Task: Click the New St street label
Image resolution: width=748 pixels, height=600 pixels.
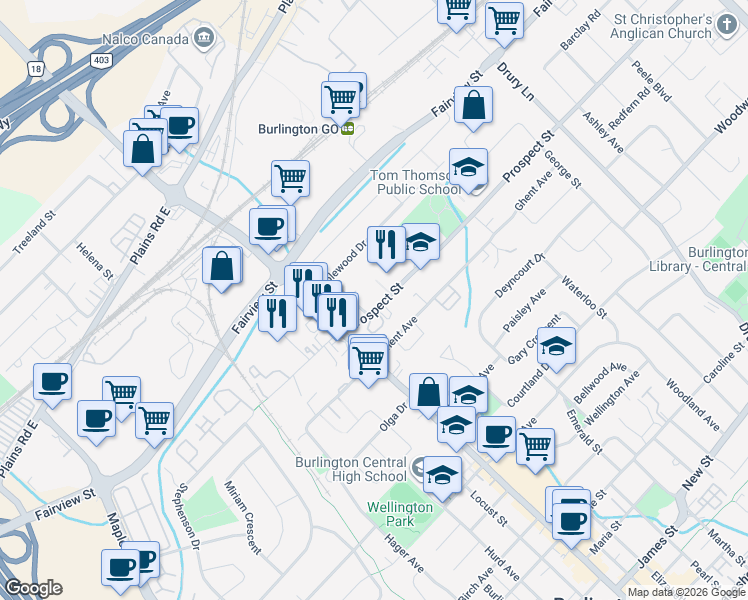Action: coord(697,473)
